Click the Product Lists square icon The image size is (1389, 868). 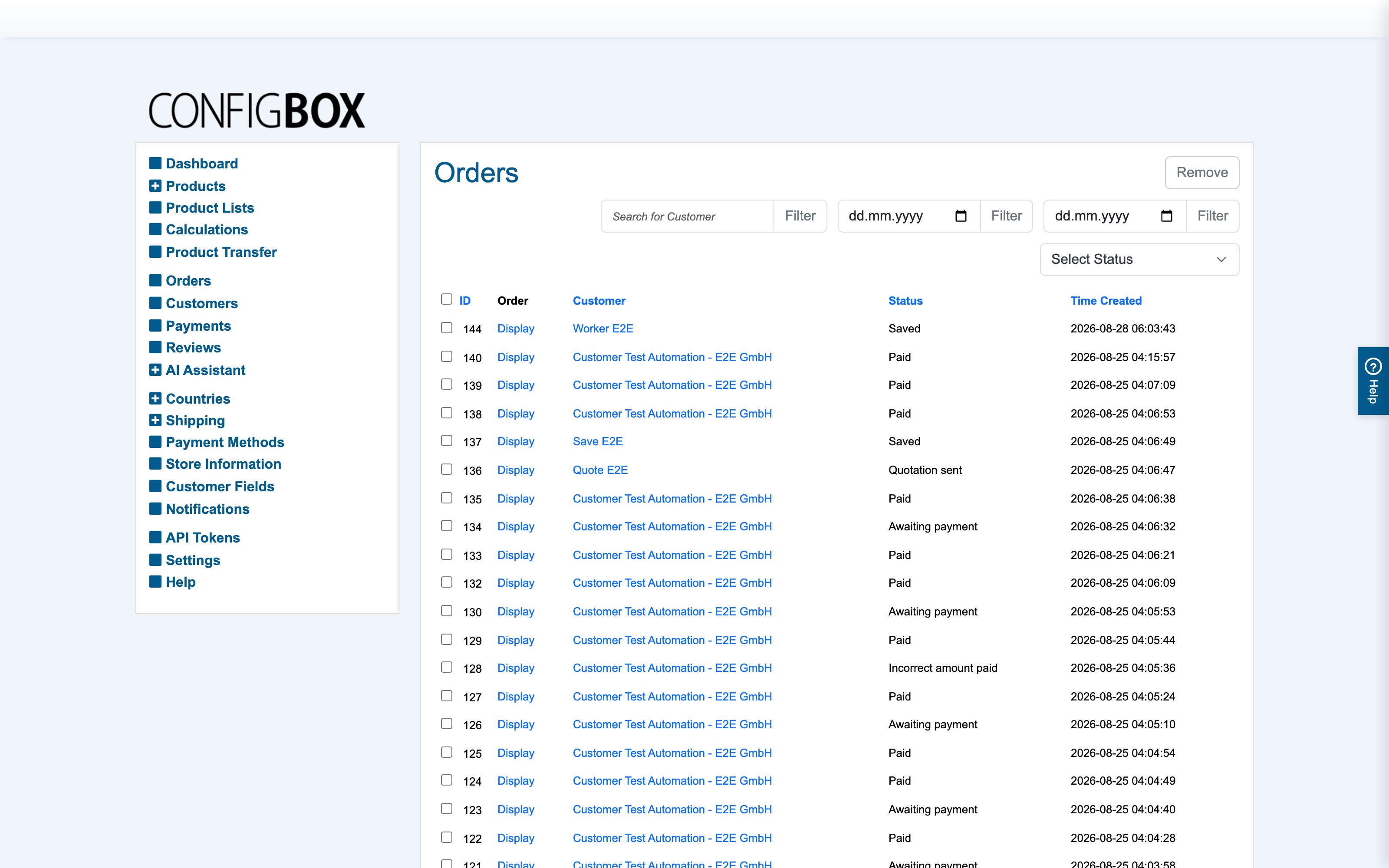click(155, 207)
